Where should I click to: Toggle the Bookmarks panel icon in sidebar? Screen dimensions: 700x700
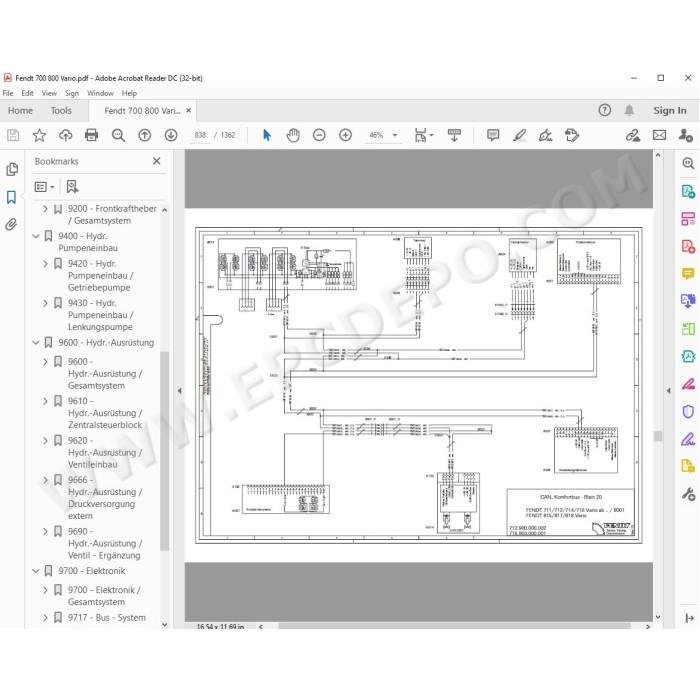12,197
